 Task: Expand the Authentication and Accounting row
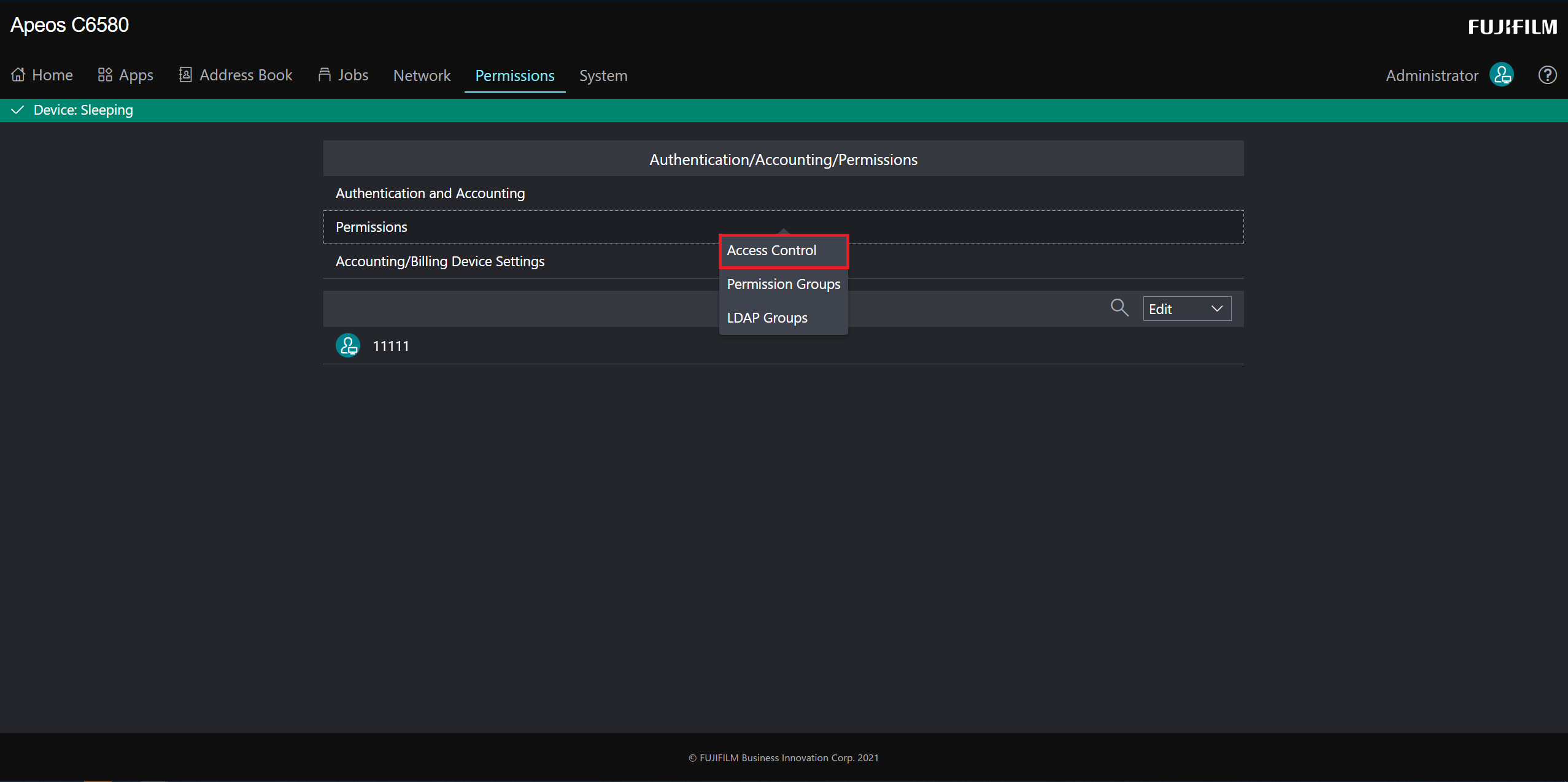point(430,193)
